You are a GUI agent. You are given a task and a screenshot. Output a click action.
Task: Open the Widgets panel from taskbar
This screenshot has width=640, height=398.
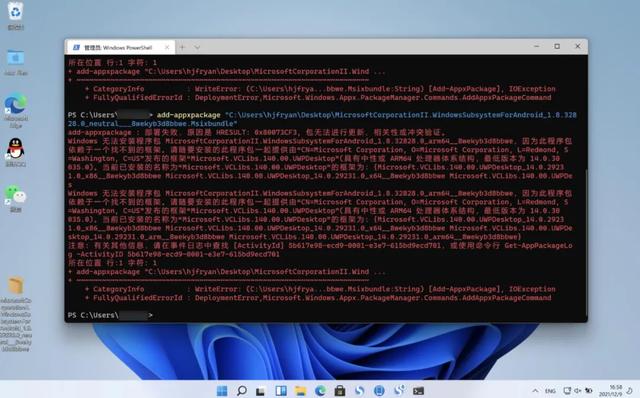pyautogui.click(x=281, y=391)
